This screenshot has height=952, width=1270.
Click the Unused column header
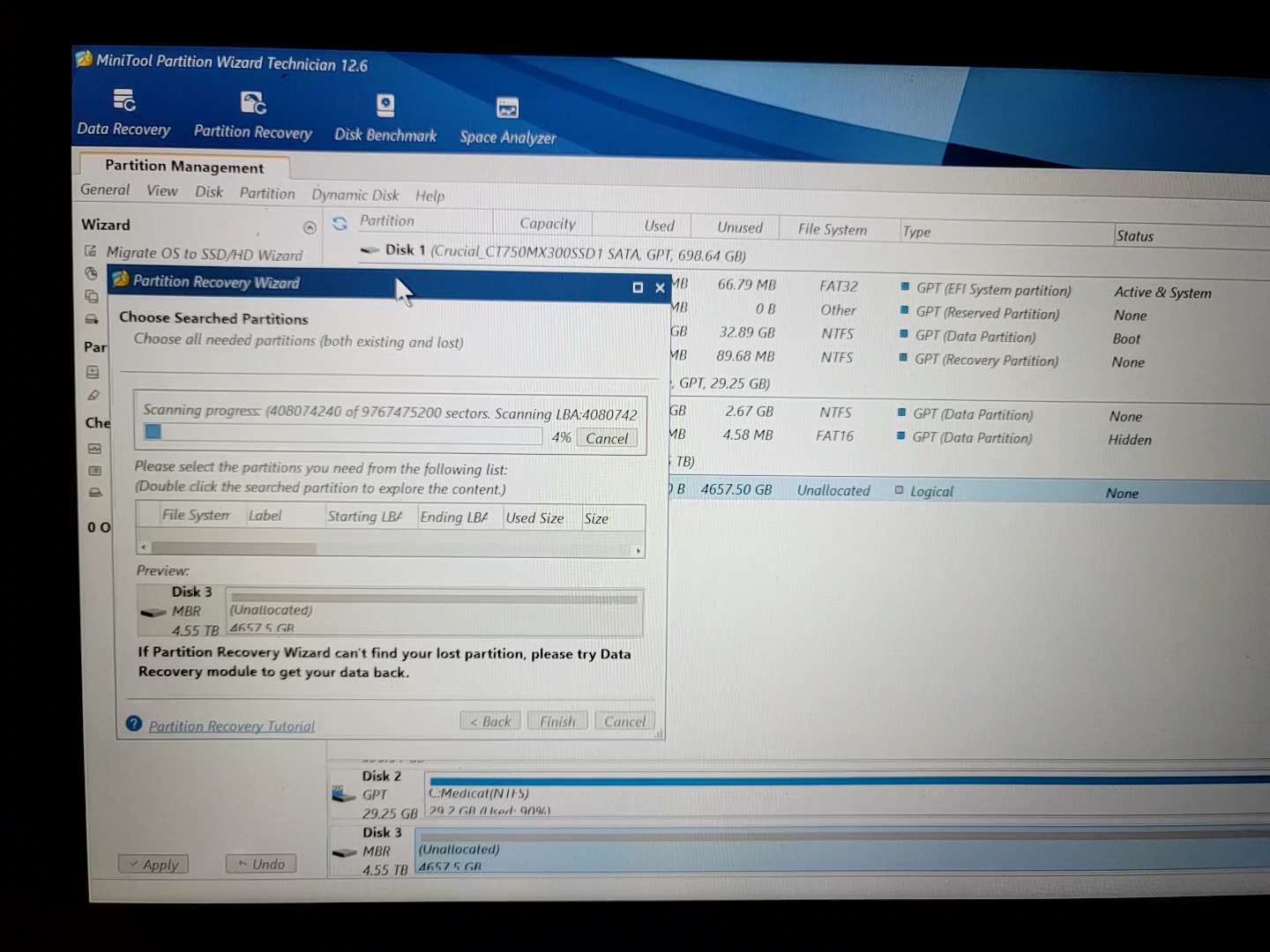(x=739, y=227)
